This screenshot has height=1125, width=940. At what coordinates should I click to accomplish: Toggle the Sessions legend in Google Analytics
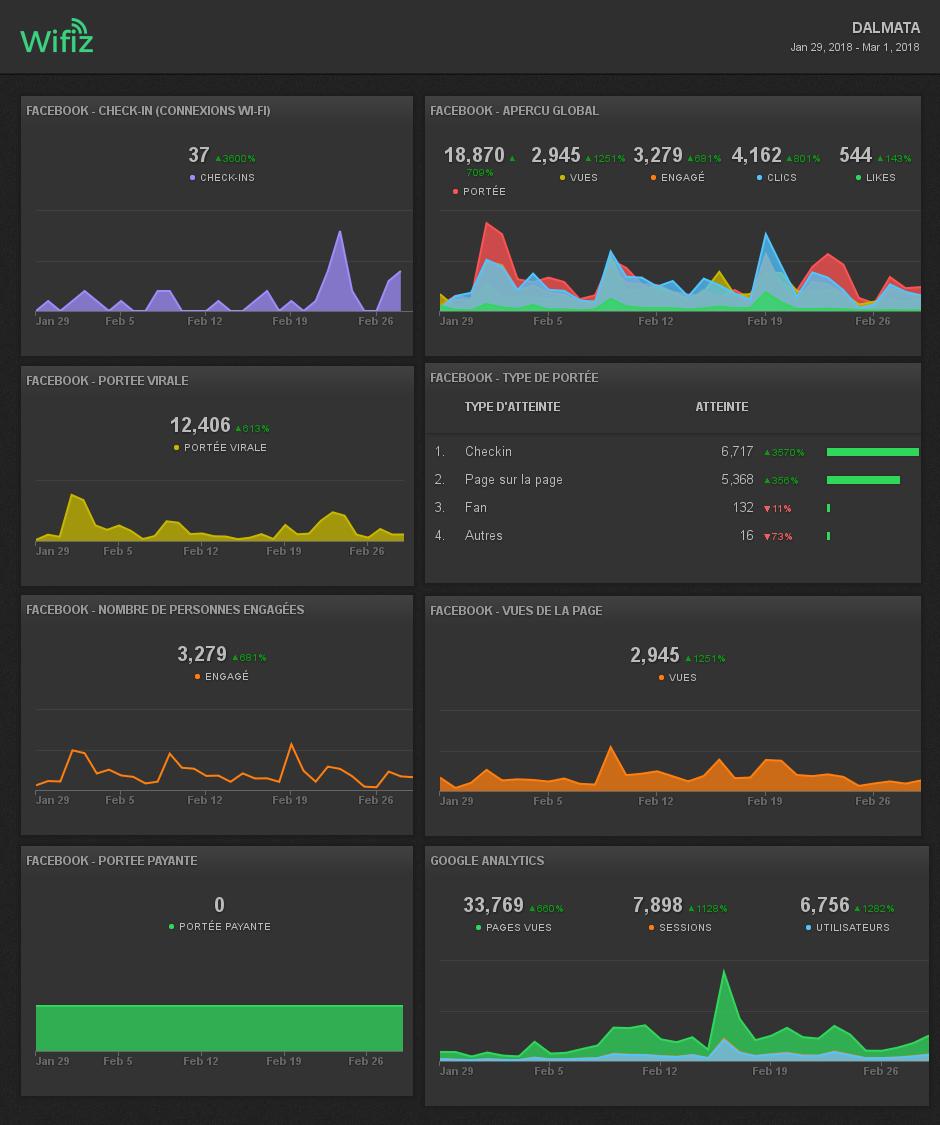(x=679, y=928)
